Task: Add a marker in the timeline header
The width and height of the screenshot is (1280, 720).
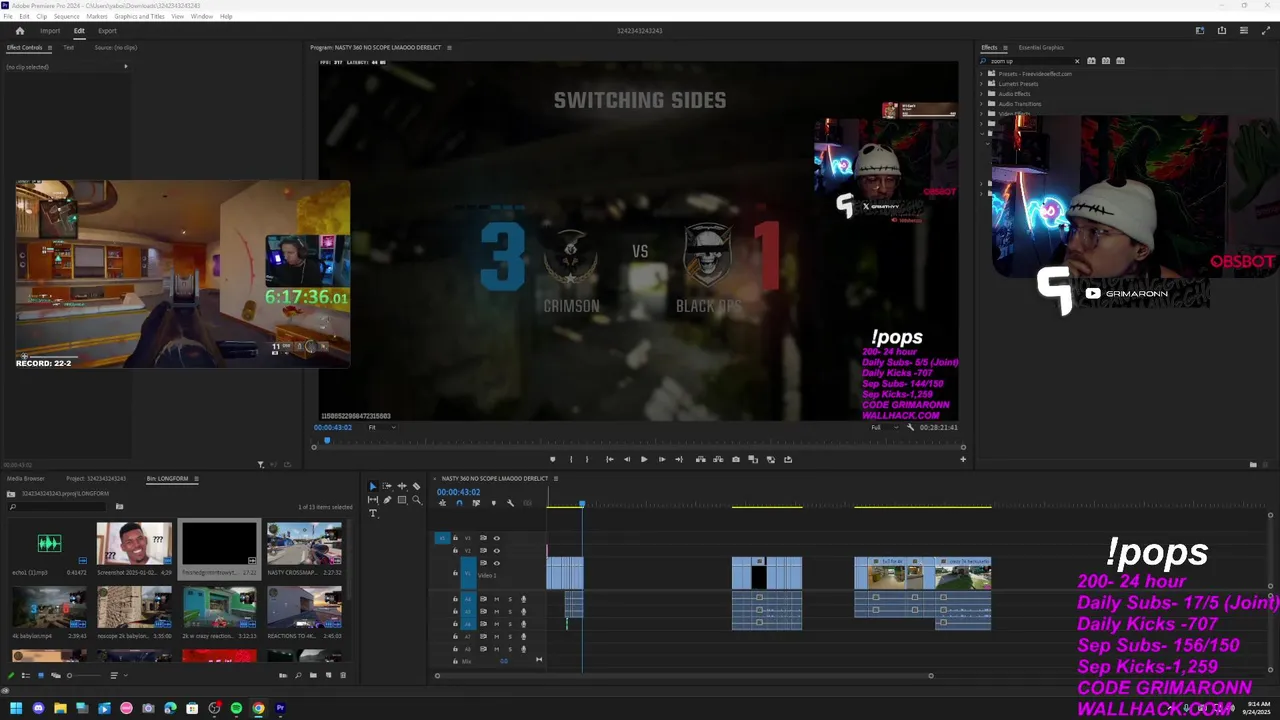Action: (493, 503)
